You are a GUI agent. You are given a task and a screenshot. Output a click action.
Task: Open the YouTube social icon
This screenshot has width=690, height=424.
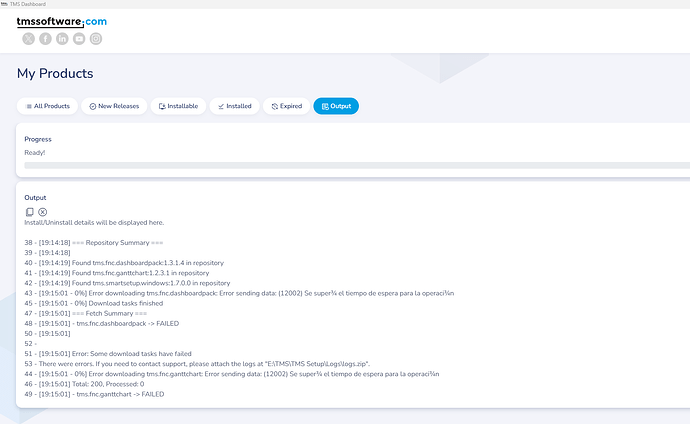[x=79, y=39]
